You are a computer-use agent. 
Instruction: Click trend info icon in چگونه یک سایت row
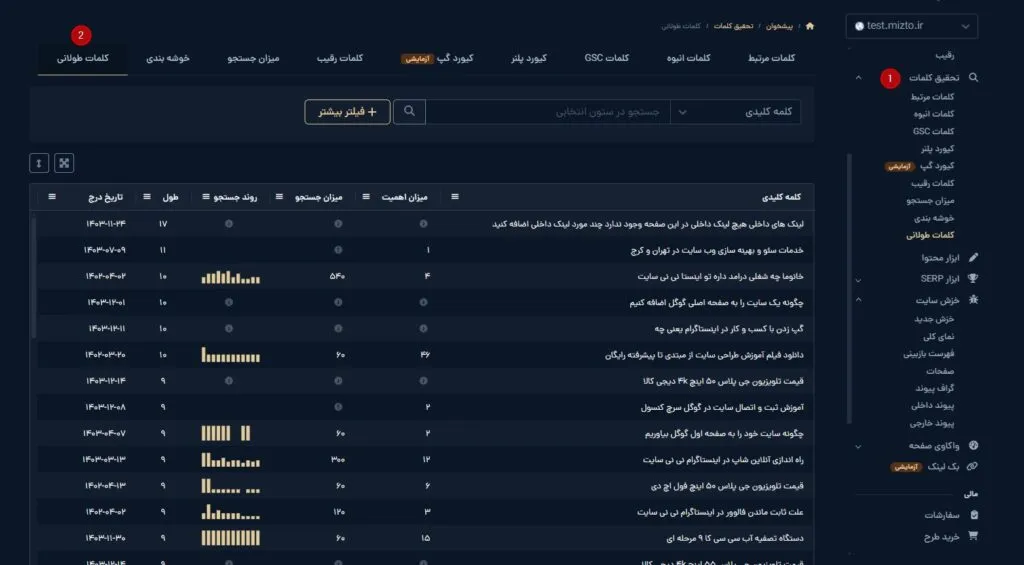point(229,302)
